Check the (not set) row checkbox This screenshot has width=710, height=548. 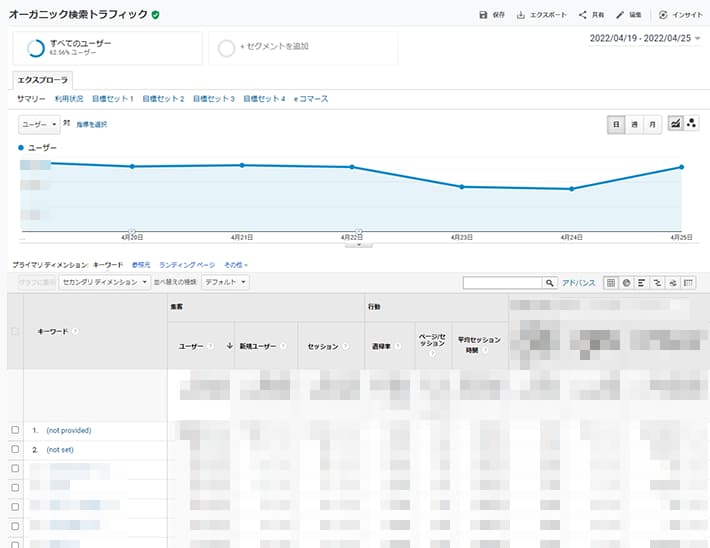15,449
